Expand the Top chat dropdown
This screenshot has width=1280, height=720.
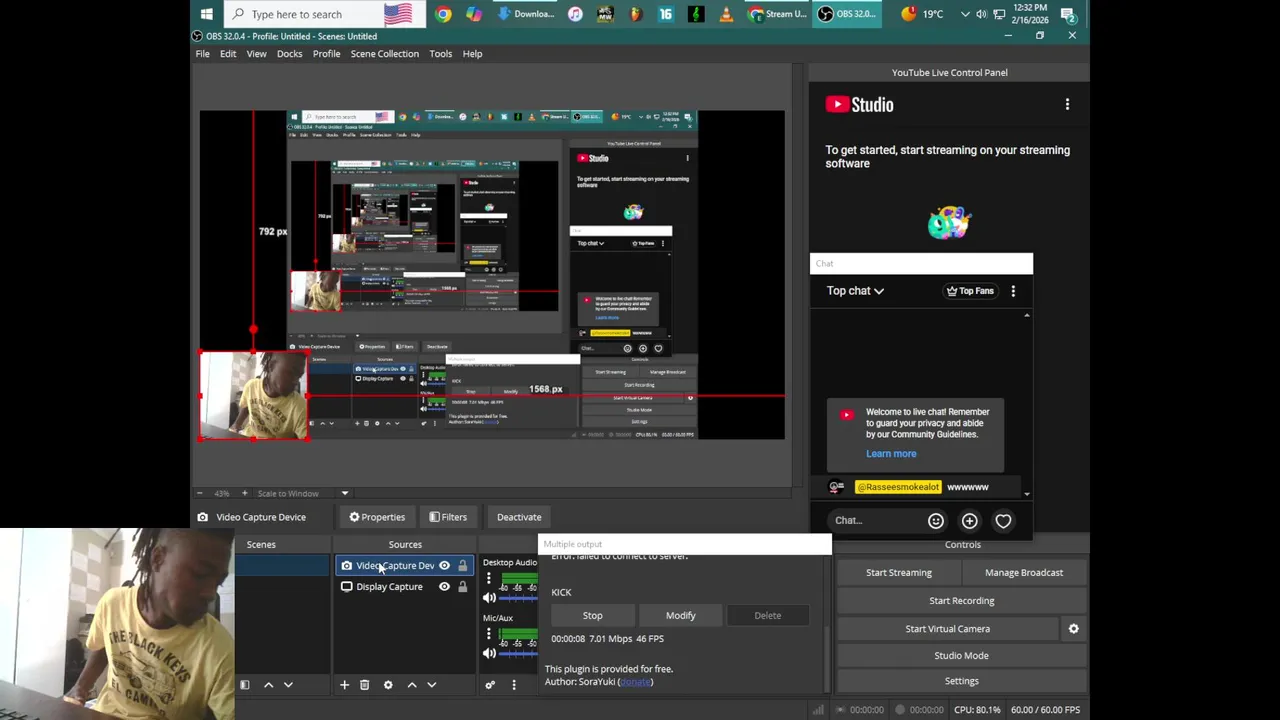[855, 291]
